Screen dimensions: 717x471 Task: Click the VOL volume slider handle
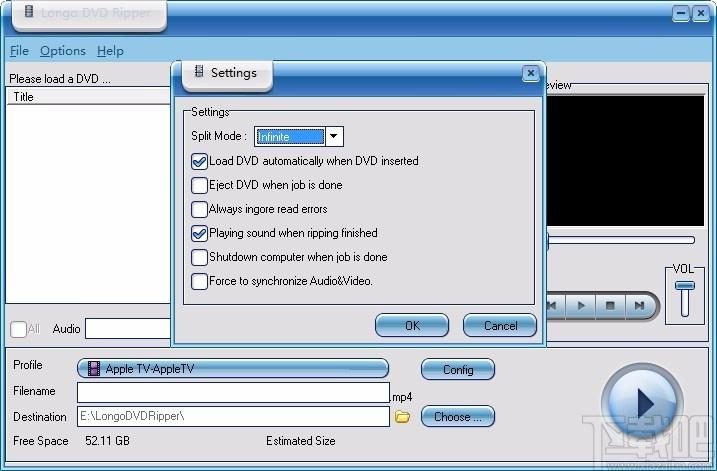coord(685,285)
